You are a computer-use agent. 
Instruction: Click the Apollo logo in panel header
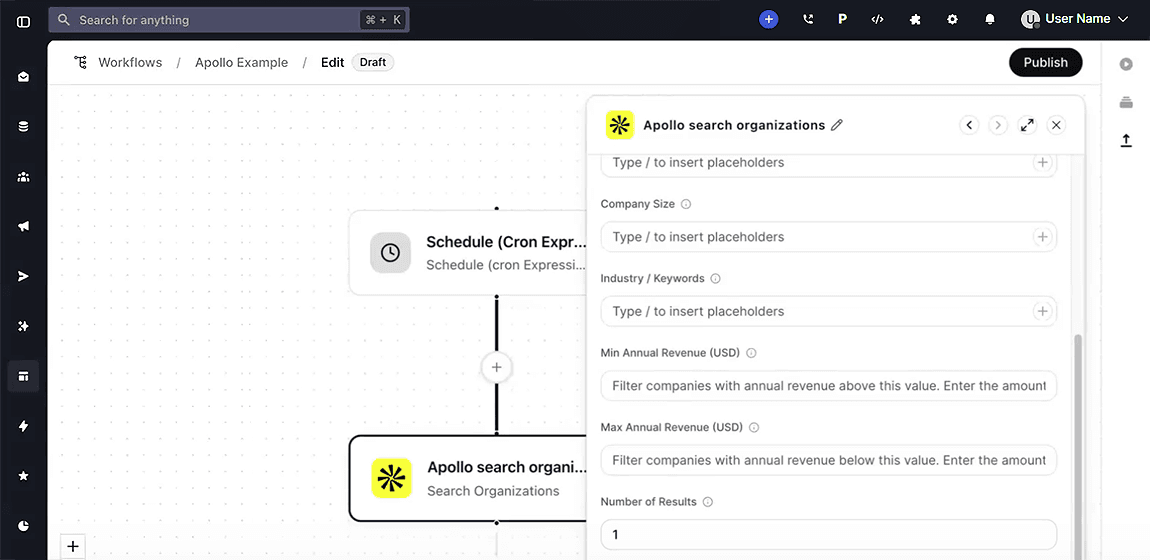click(x=620, y=125)
